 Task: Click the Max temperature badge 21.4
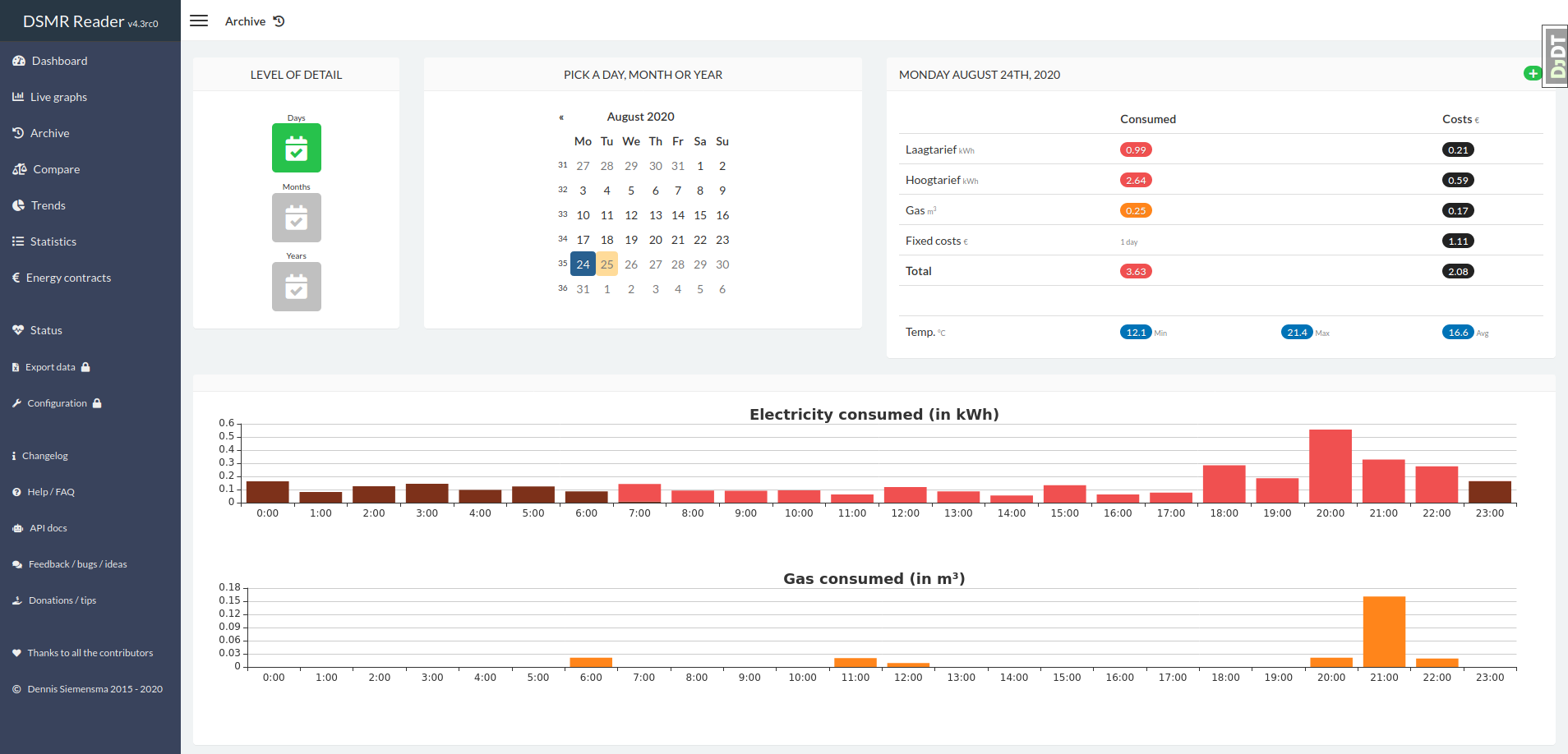click(x=1297, y=332)
